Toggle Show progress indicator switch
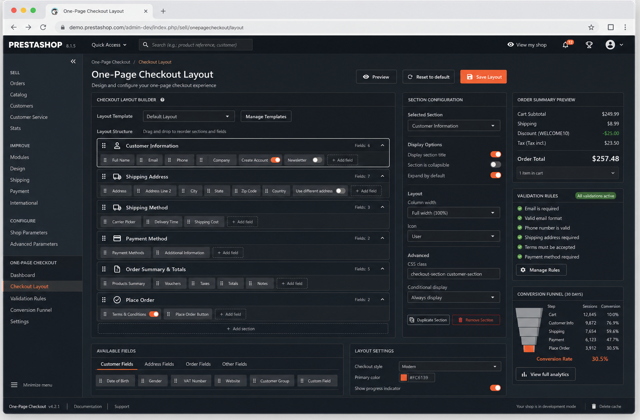640x420 pixels. [x=495, y=388]
